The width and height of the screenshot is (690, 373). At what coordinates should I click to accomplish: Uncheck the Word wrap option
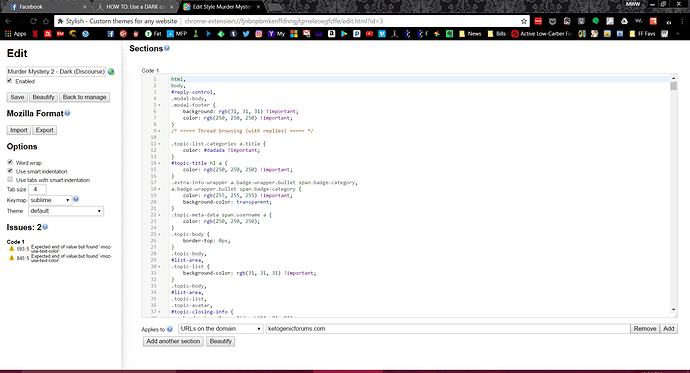coord(10,162)
